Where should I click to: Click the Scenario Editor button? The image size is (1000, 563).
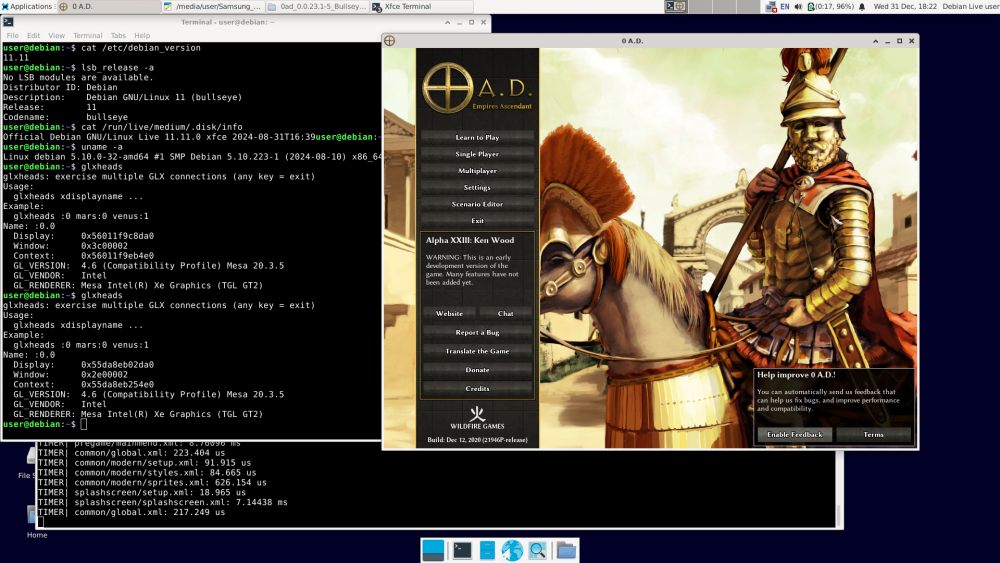(x=477, y=204)
